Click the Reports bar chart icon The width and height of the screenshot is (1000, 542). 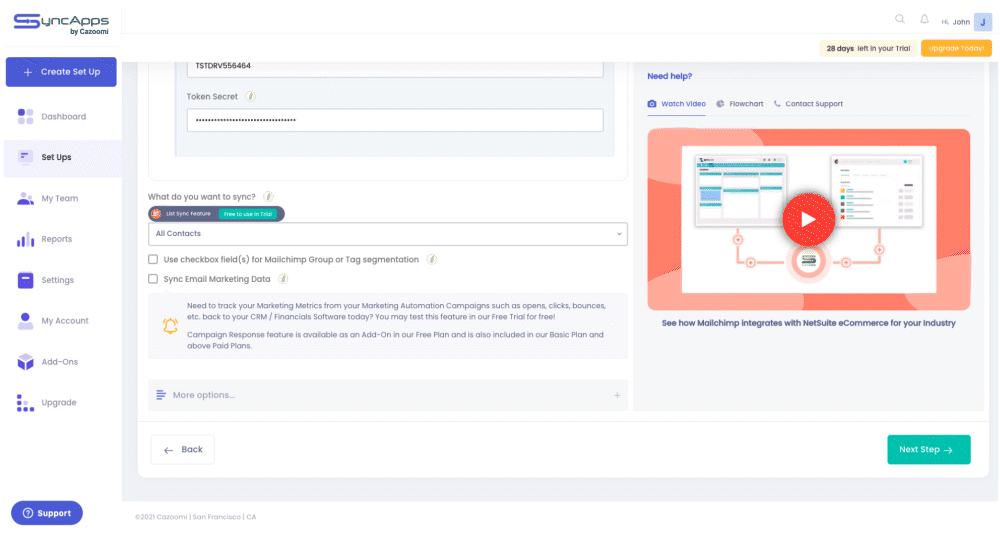26,239
